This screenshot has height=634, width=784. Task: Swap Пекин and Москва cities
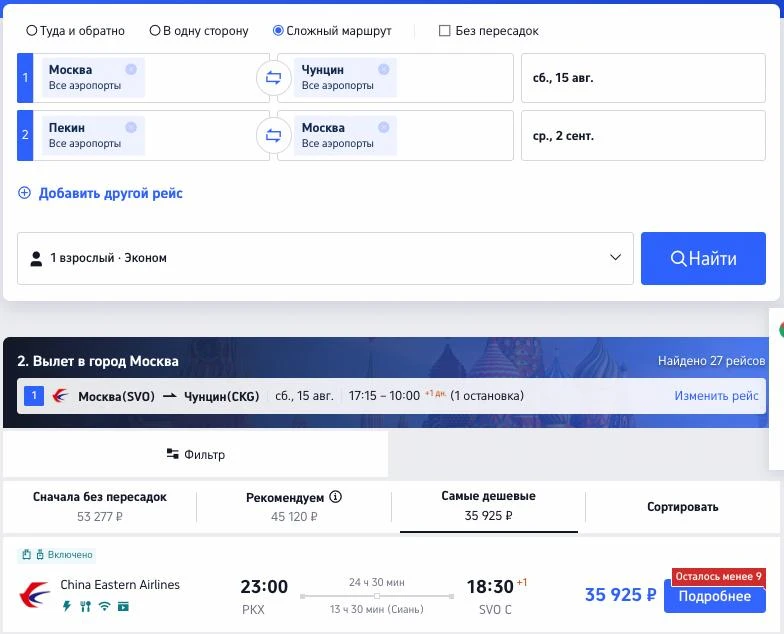point(273,136)
